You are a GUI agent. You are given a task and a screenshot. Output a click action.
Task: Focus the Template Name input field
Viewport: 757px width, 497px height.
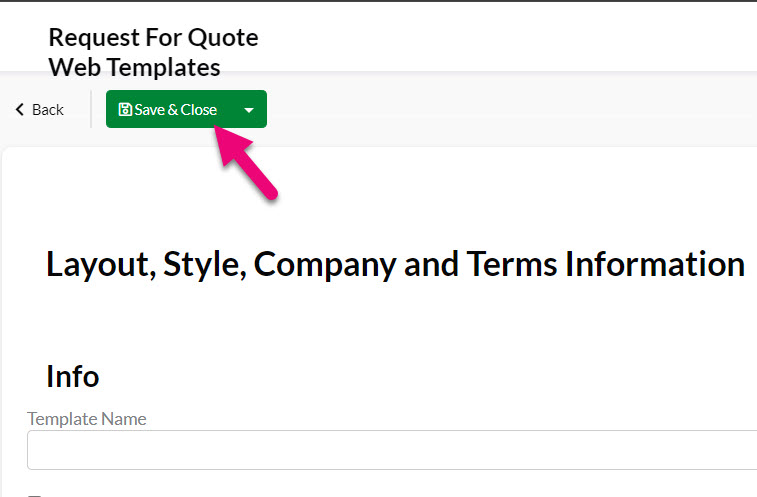(392, 450)
